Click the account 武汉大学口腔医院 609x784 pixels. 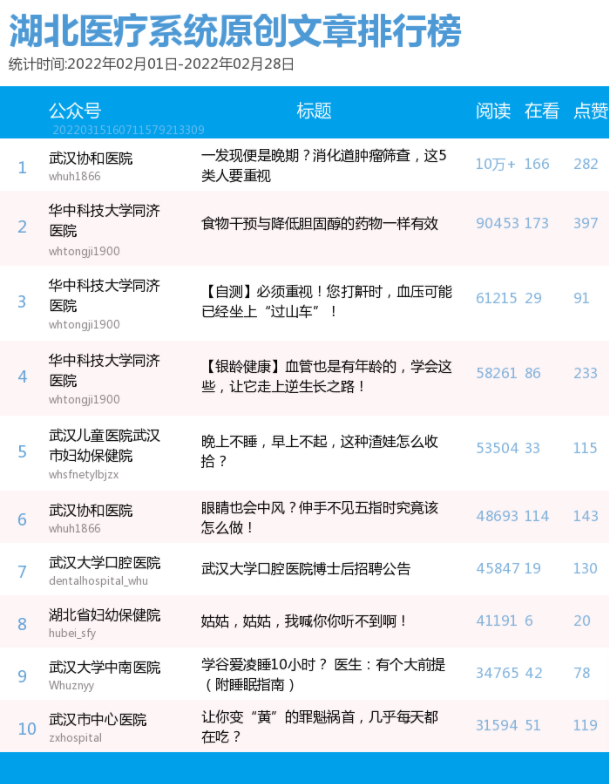(104, 563)
